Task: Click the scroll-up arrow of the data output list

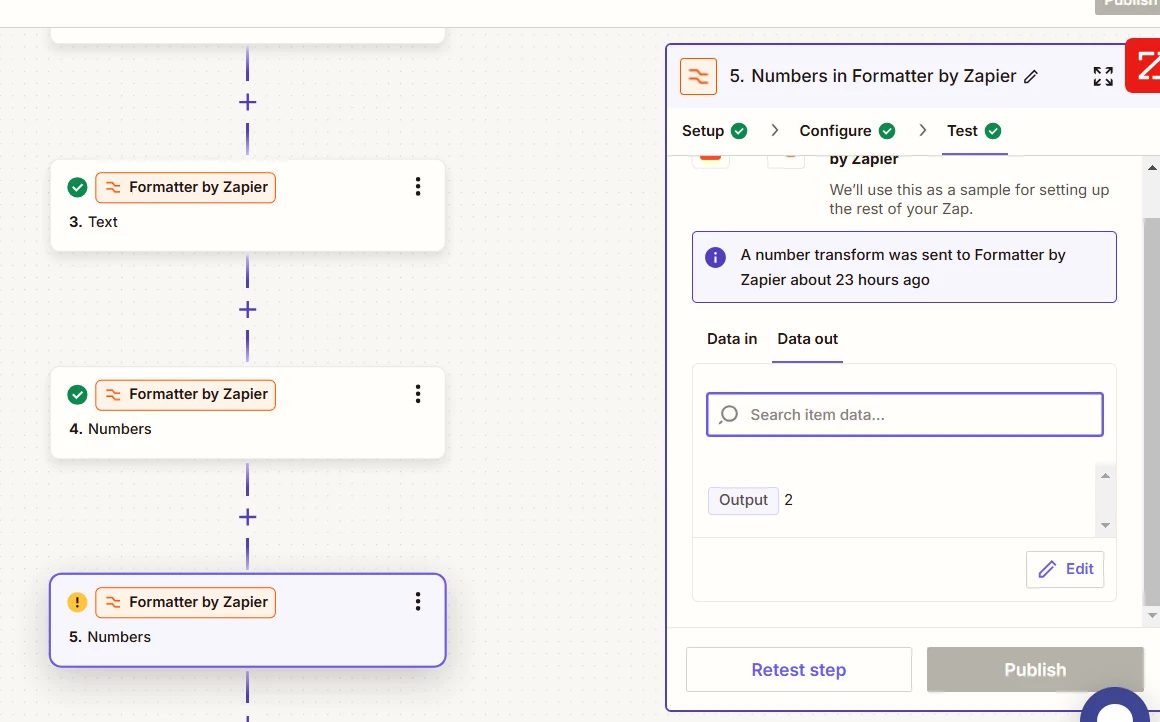Action: click(1105, 476)
